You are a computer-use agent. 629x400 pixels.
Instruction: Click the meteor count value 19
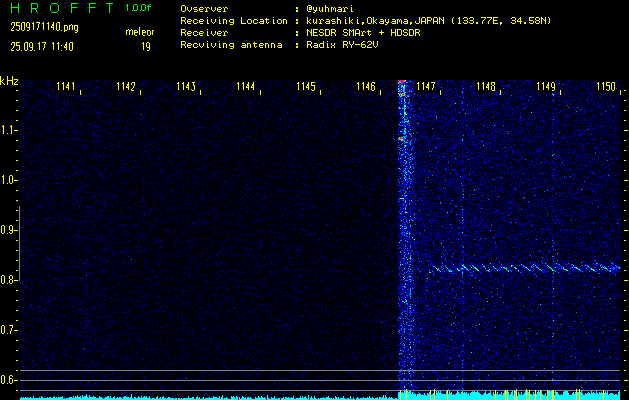coord(146,47)
